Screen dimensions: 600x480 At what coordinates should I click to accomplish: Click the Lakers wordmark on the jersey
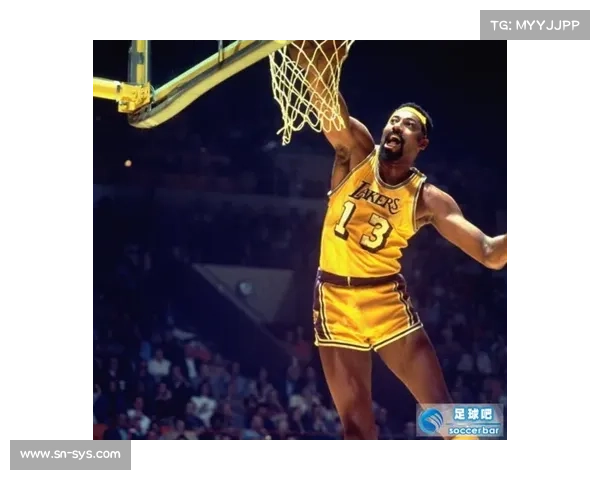[x=375, y=197]
